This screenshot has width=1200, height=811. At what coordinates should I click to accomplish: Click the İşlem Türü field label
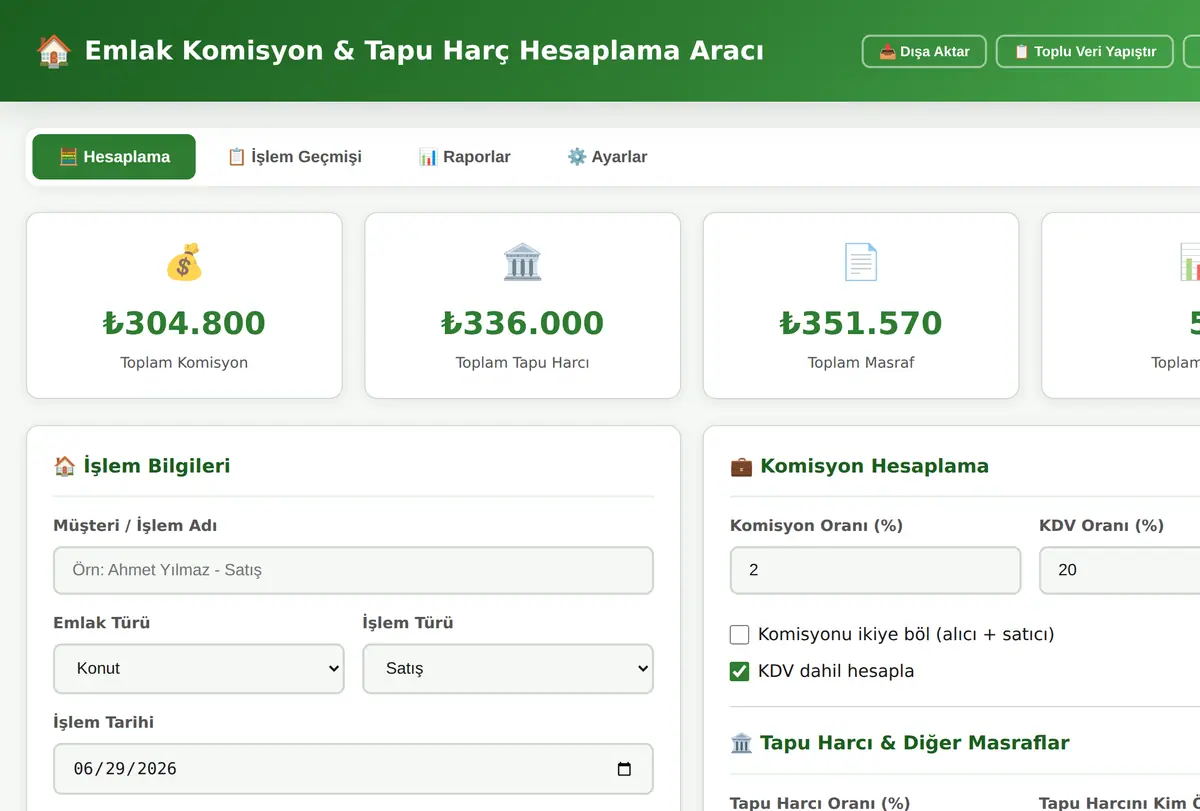coord(408,623)
